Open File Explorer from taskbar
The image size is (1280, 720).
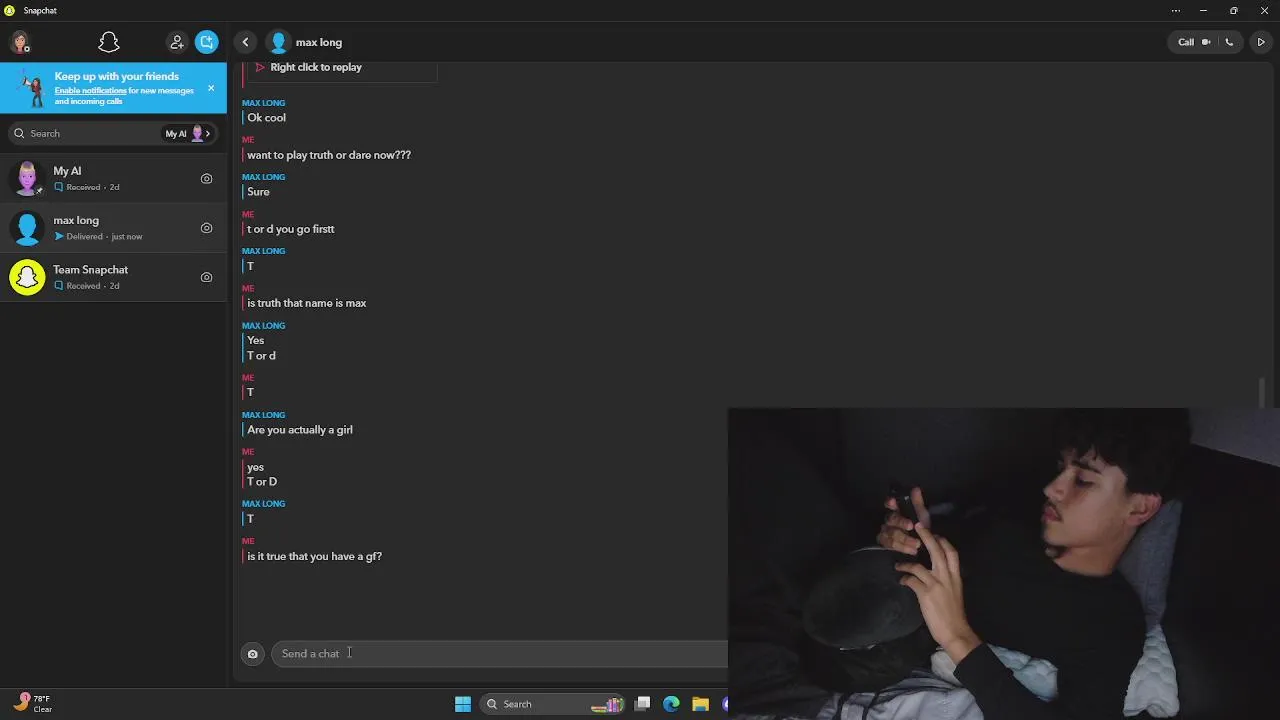(700, 704)
